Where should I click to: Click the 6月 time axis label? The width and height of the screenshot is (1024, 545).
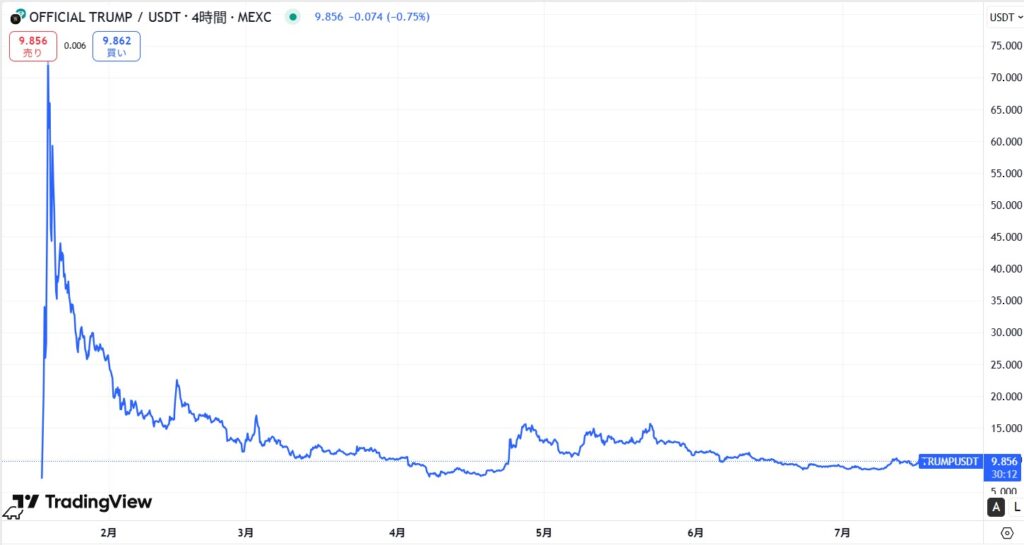pos(696,533)
